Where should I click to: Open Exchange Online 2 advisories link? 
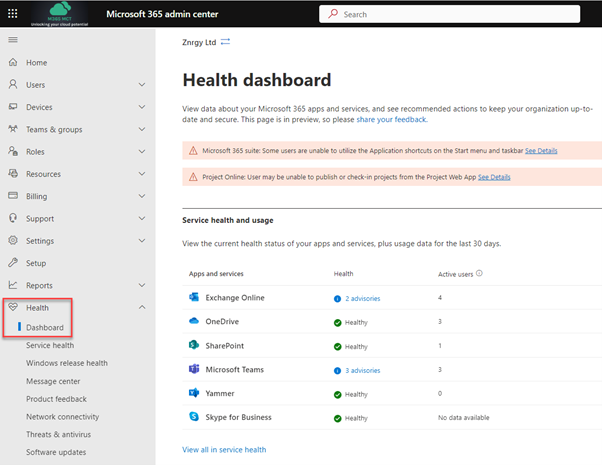362,298
